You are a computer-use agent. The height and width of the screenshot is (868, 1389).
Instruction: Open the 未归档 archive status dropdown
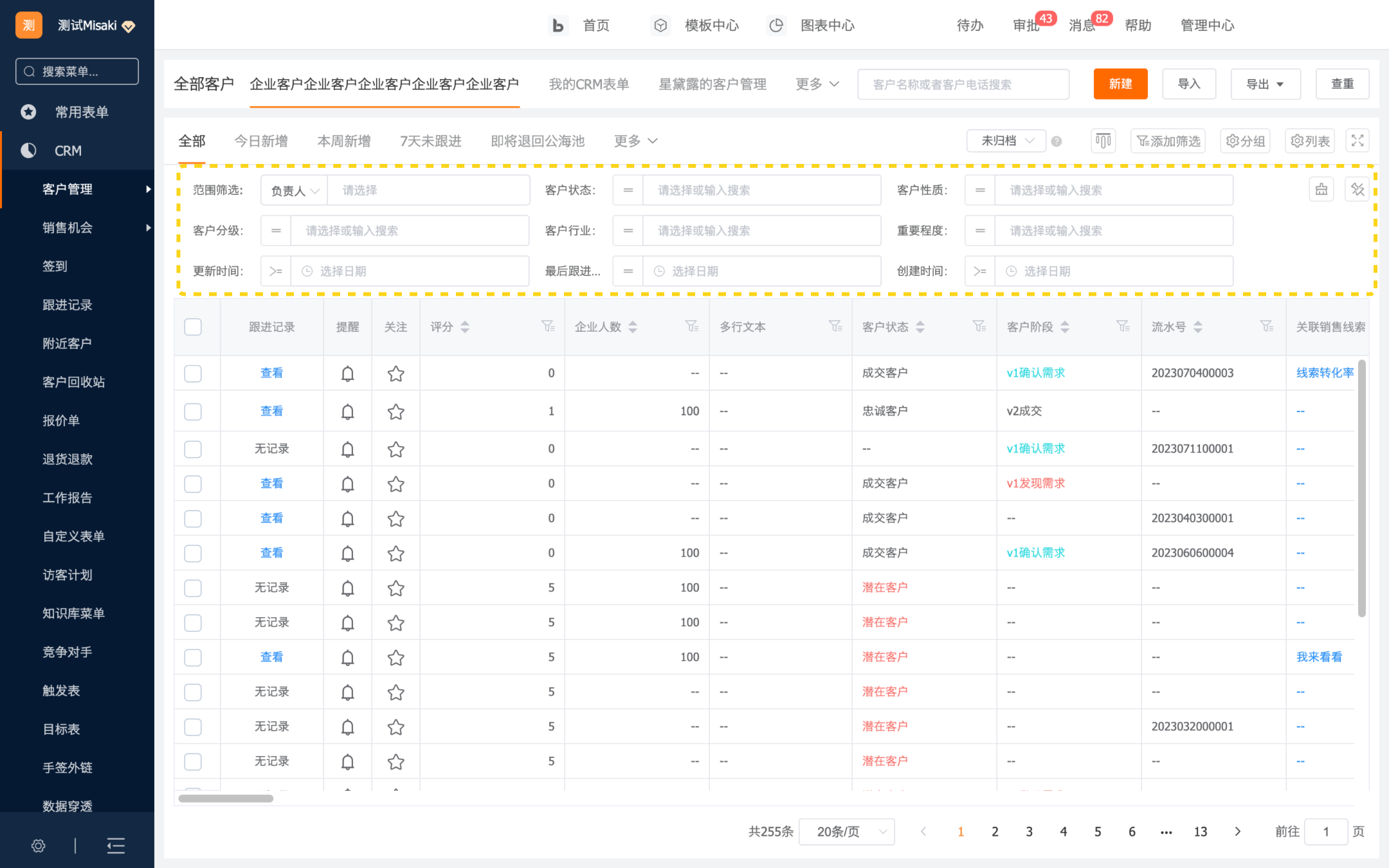1006,141
